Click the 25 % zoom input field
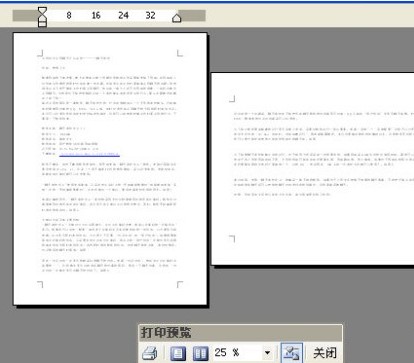The height and width of the screenshot is (363, 414). (237, 353)
